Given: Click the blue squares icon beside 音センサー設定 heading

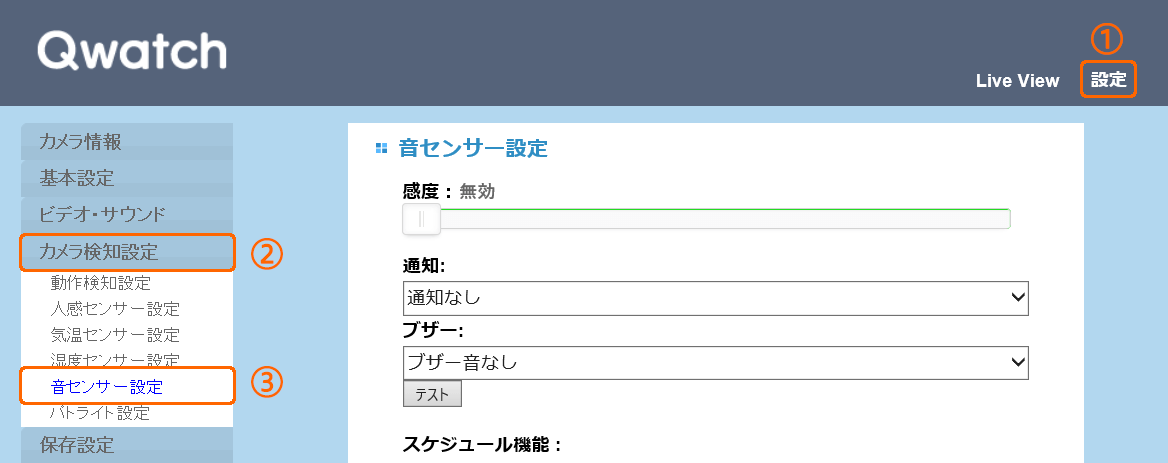Looking at the screenshot, I should (381, 148).
